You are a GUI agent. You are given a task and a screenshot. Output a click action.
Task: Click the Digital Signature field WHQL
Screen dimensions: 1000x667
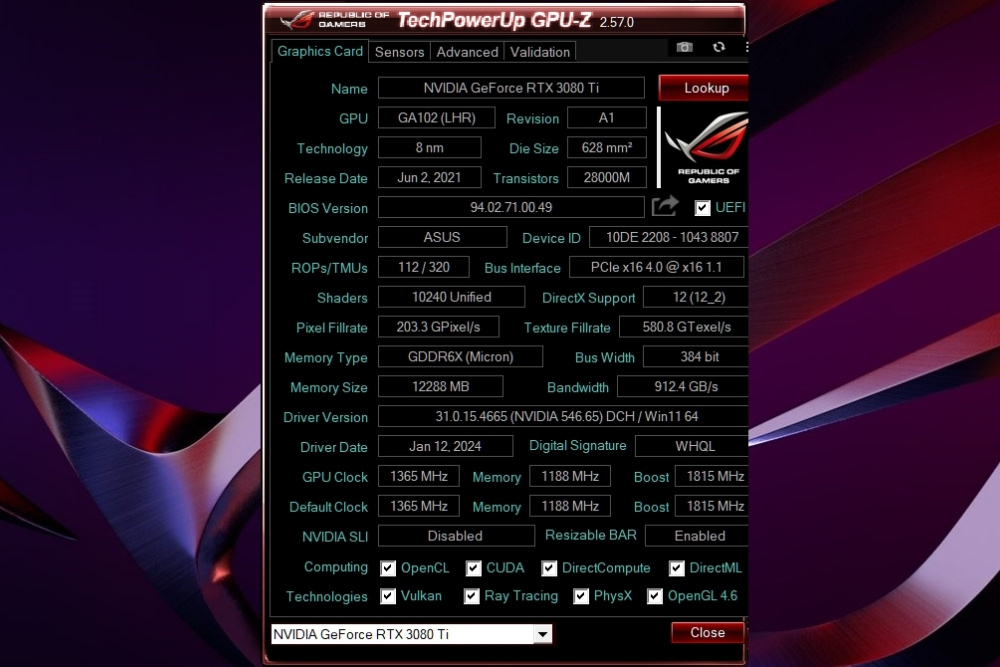(692, 446)
